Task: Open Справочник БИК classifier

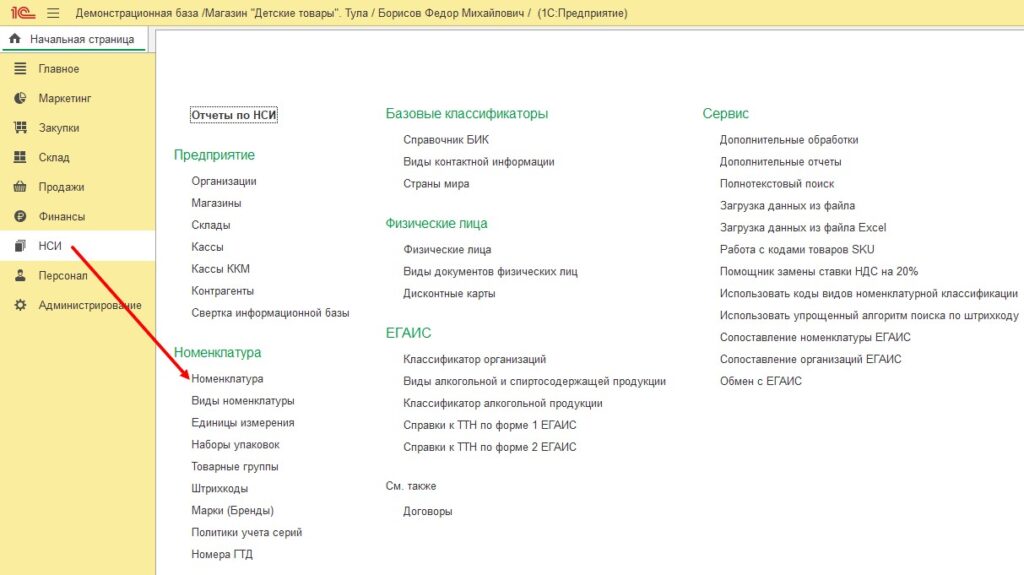Action: pyautogui.click(x=446, y=140)
